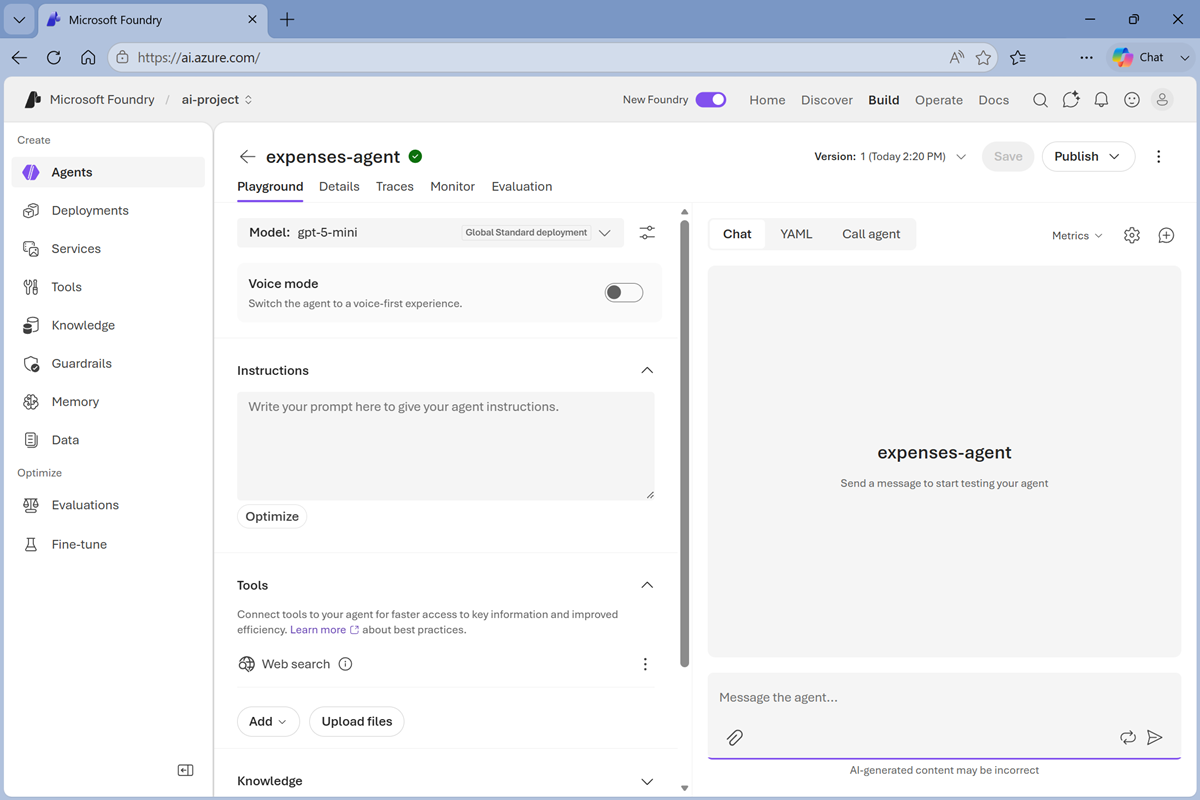Switch to the YAML tab
This screenshot has height=800, width=1200.
[x=796, y=234]
